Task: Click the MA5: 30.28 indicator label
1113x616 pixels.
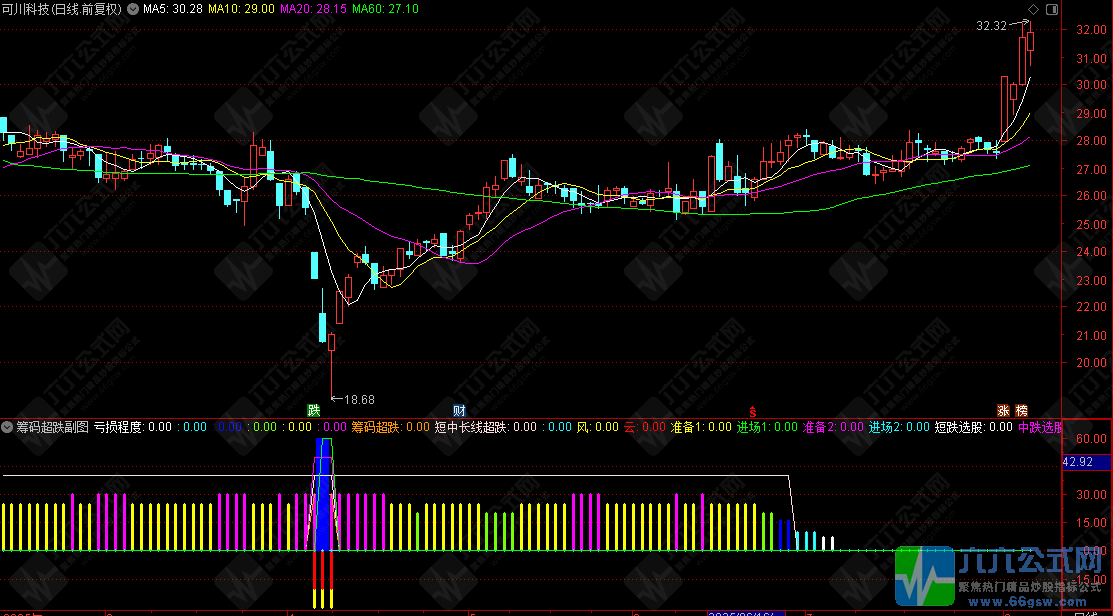Action: pyautogui.click(x=173, y=9)
